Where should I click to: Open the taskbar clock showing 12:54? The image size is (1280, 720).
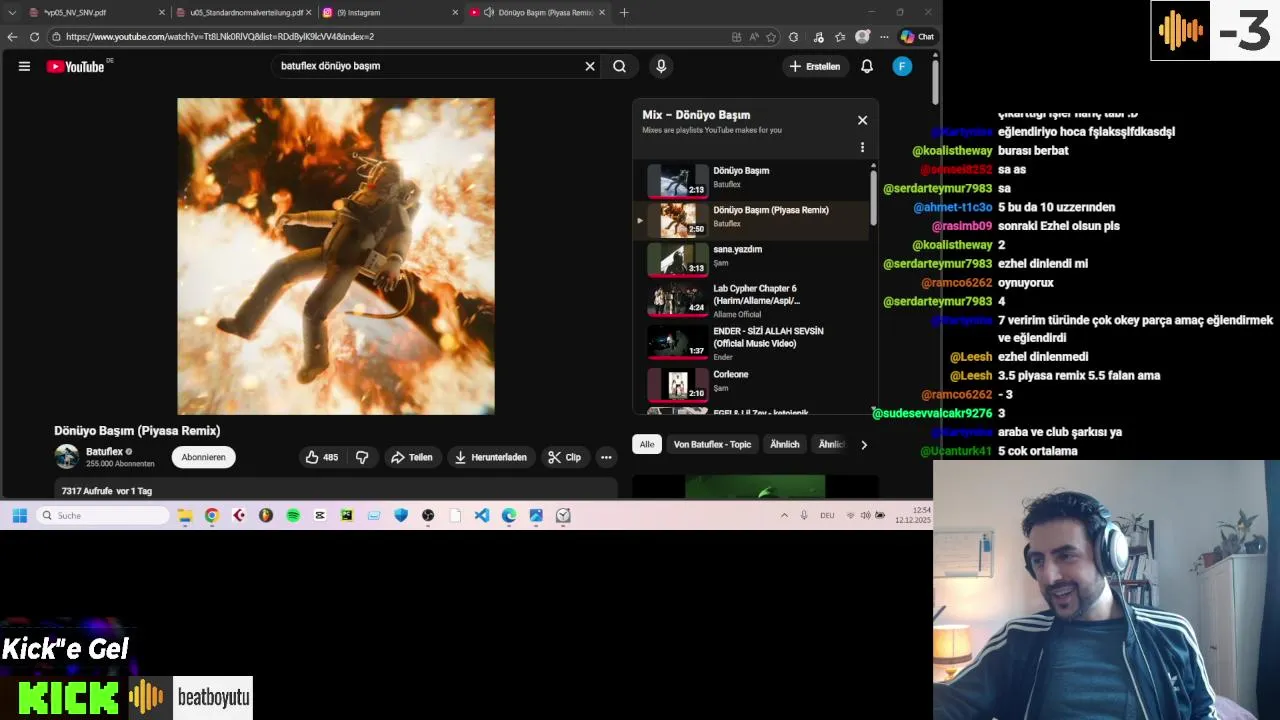click(914, 515)
